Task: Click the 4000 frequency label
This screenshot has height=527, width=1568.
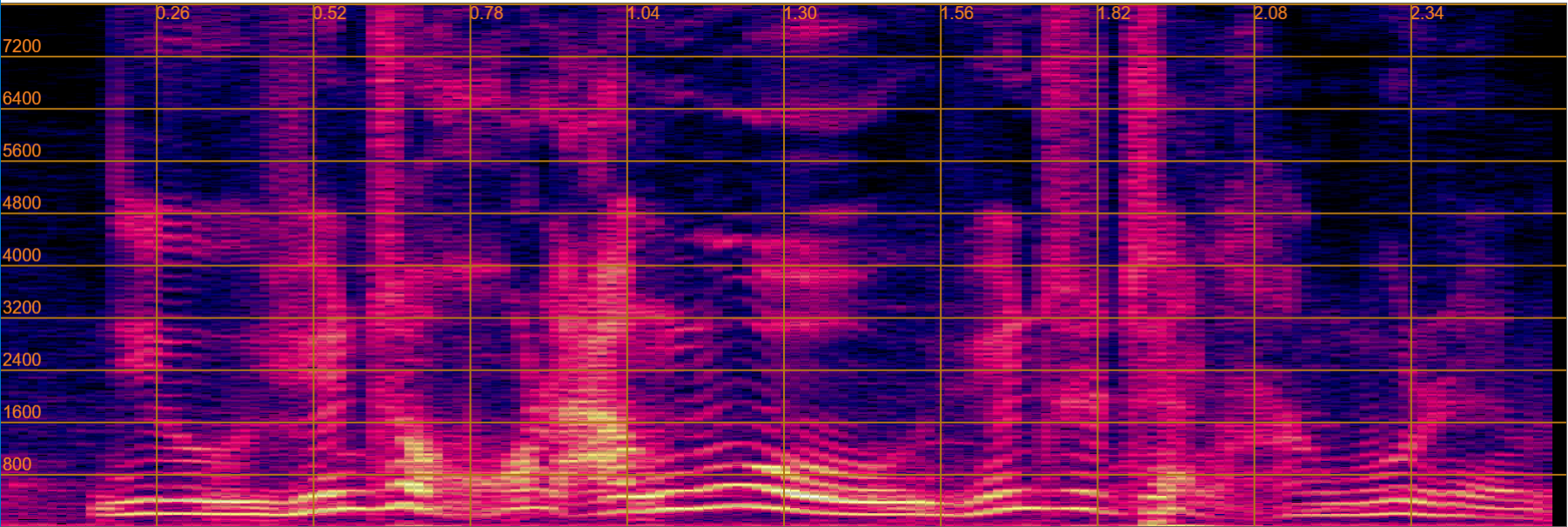Action: [22, 255]
